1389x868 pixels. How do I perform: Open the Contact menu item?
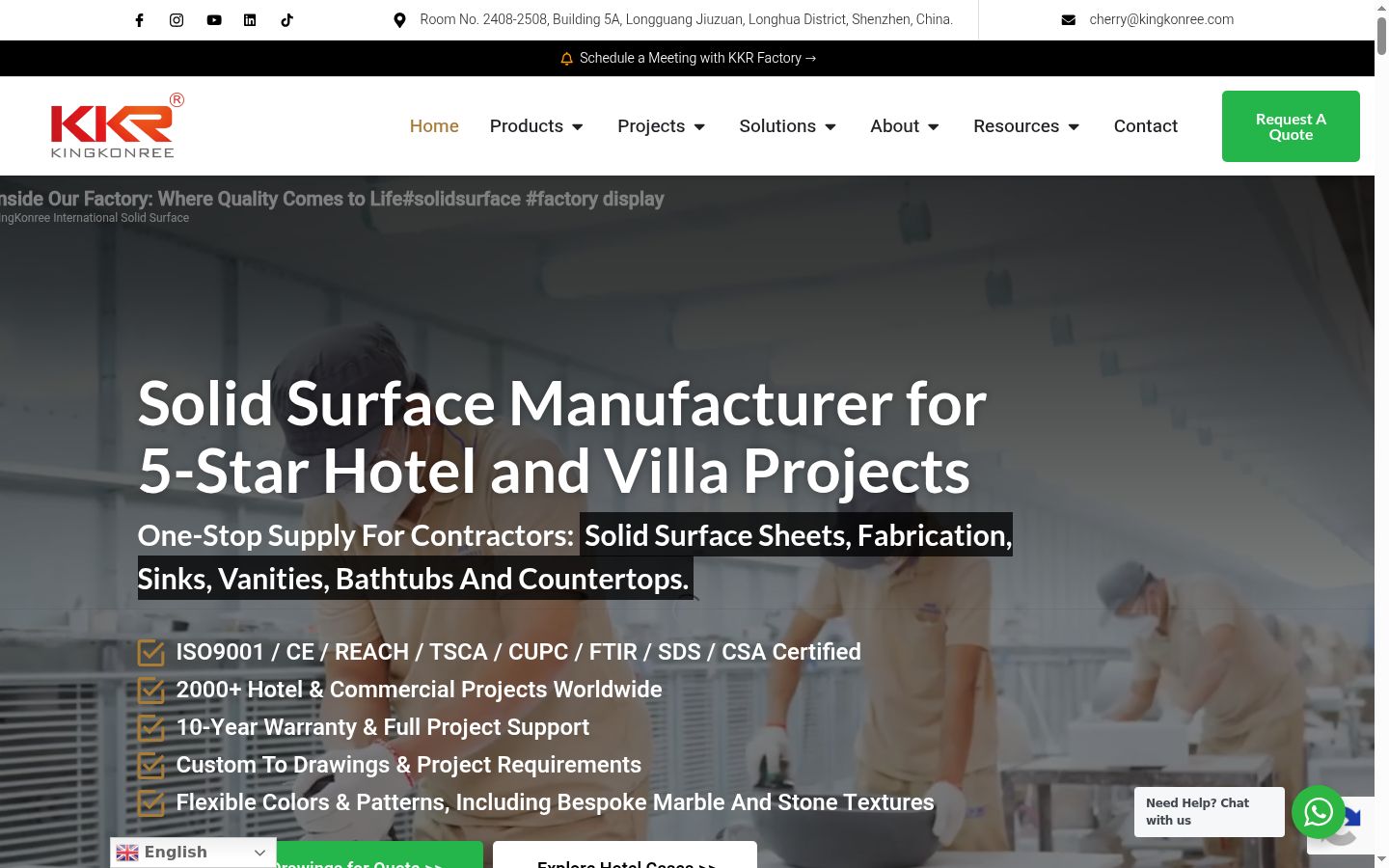1146,126
